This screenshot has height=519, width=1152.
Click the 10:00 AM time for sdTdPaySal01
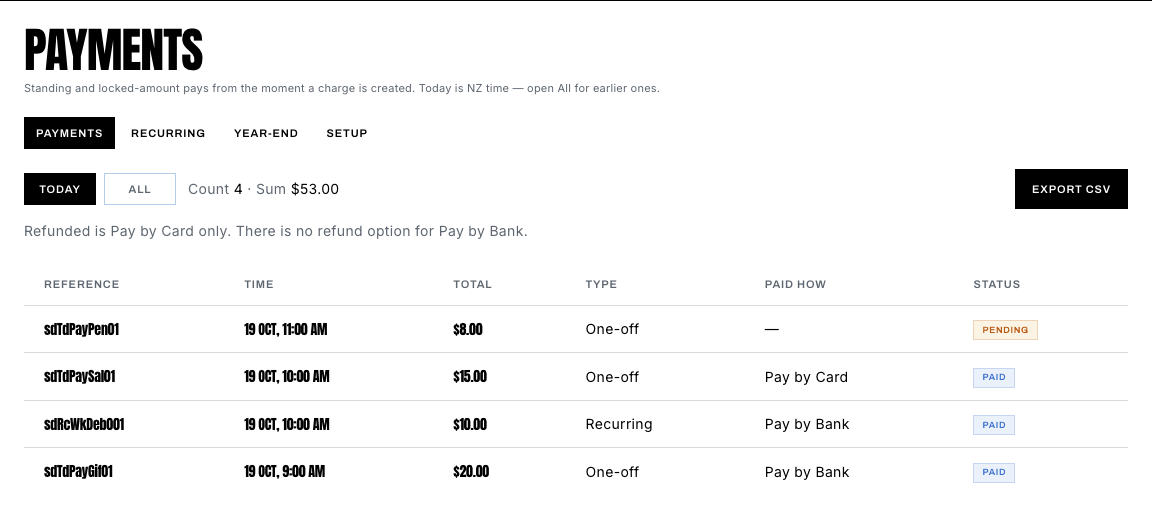tap(287, 377)
